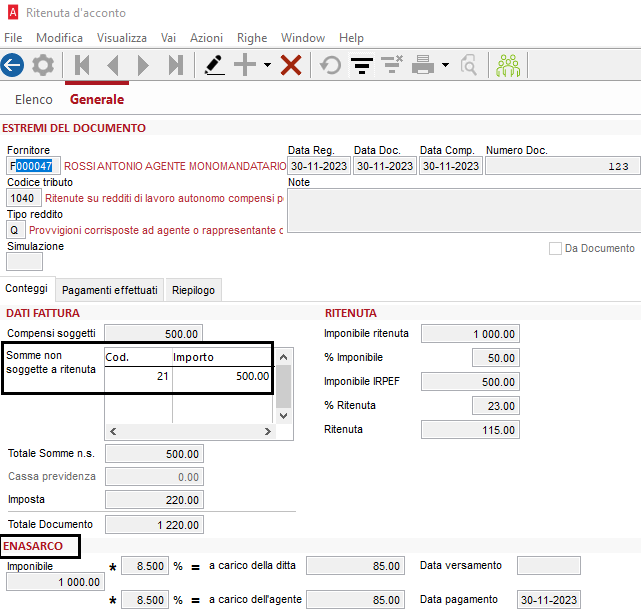Click the a carico della ditta amount
The image size is (641, 612).
pos(355,566)
